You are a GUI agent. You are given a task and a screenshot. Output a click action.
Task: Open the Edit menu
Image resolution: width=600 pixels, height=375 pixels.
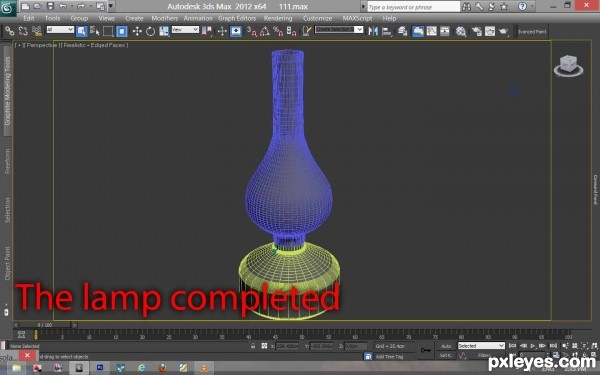(29, 18)
